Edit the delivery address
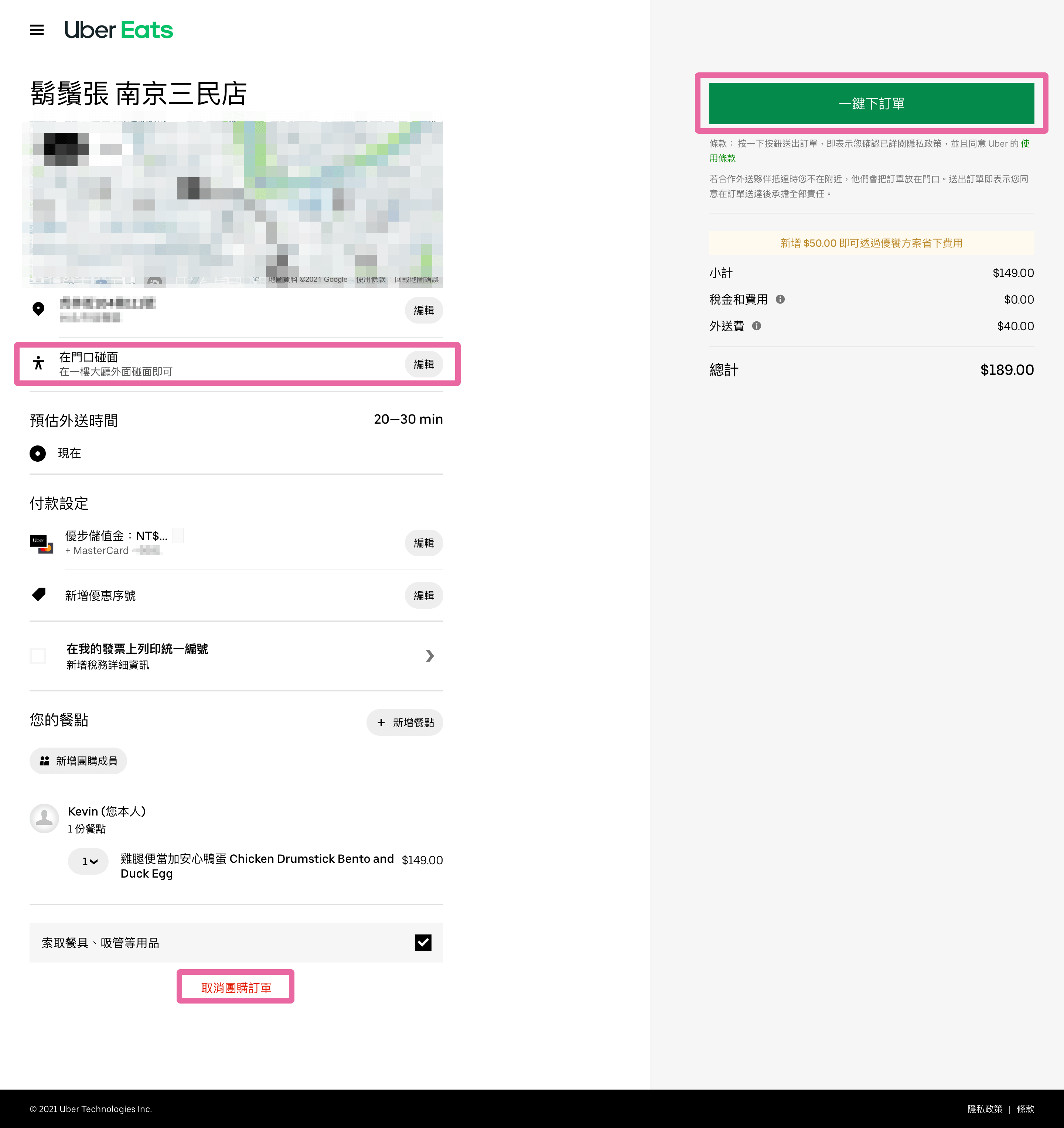This screenshot has height=1128, width=1064. coord(424,310)
